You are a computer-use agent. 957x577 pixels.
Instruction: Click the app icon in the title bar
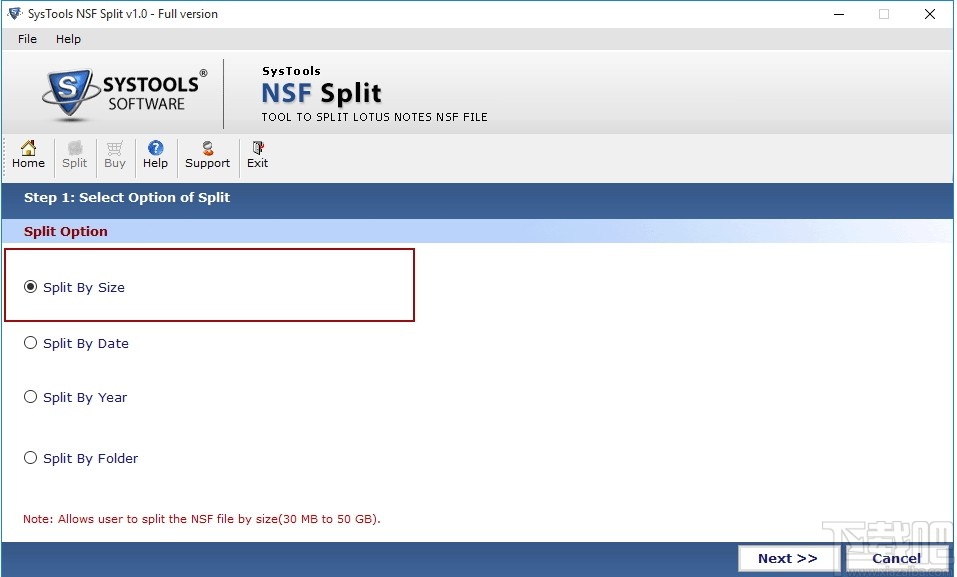tap(15, 13)
